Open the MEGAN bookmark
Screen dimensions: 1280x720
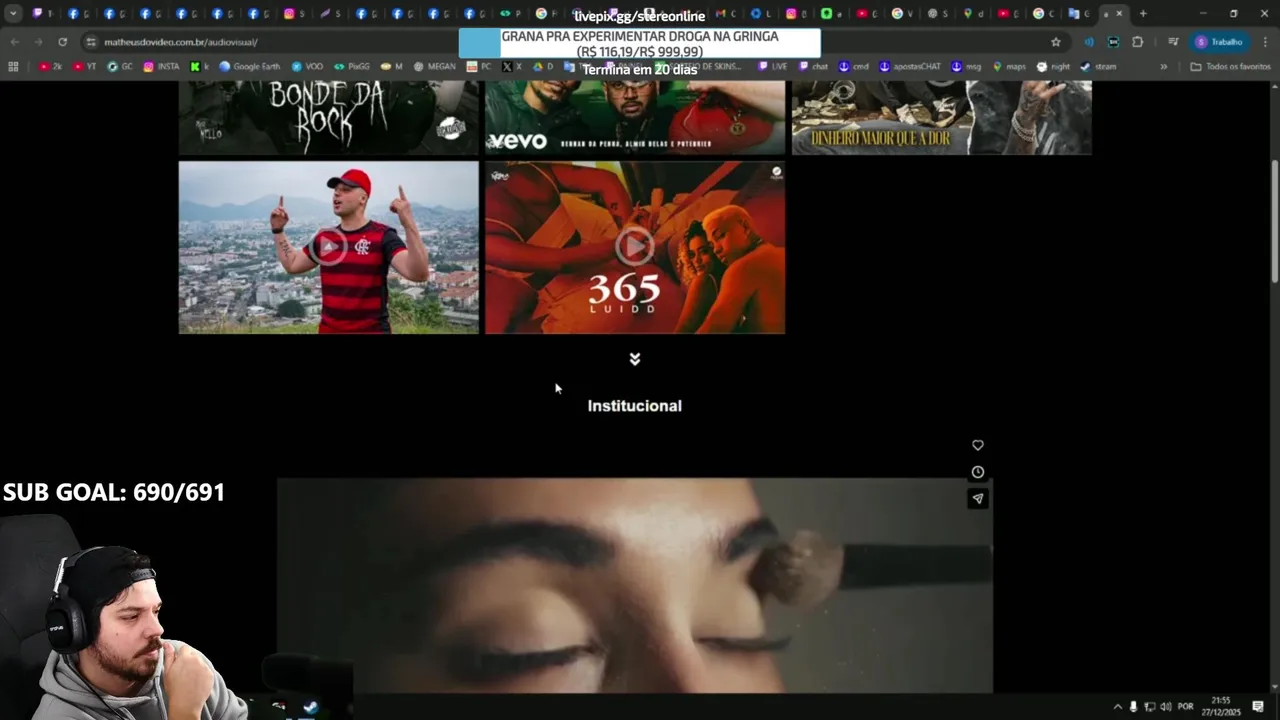point(434,66)
